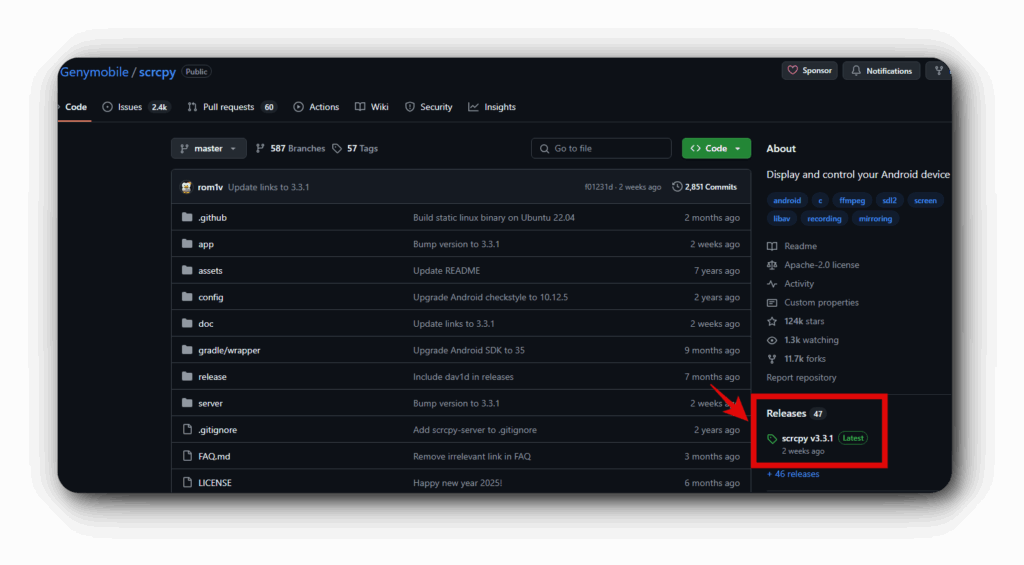Open the Issues tab
Image resolution: width=1024 pixels, height=565 pixels.
(136, 107)
